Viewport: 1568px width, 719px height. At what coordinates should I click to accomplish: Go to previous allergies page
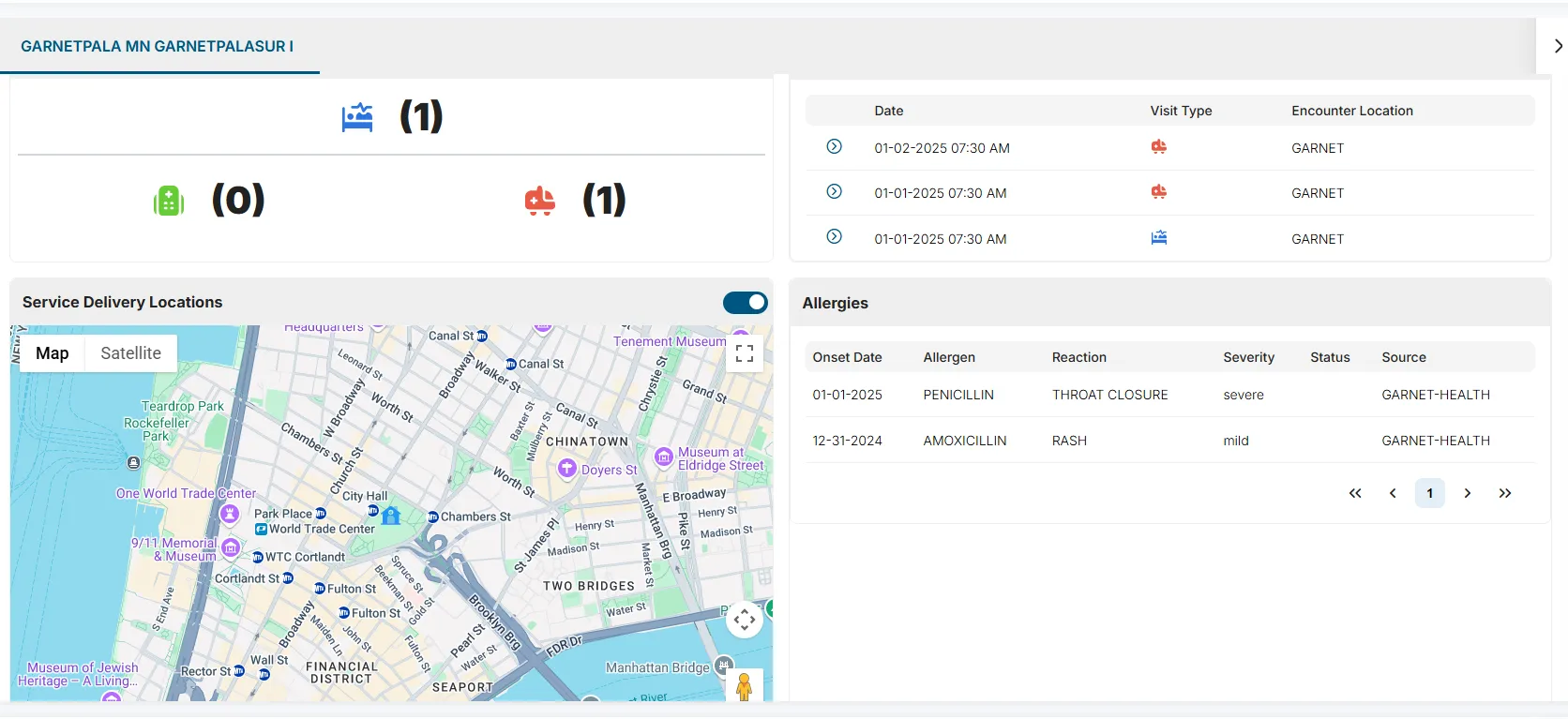tap(1393, 493)
